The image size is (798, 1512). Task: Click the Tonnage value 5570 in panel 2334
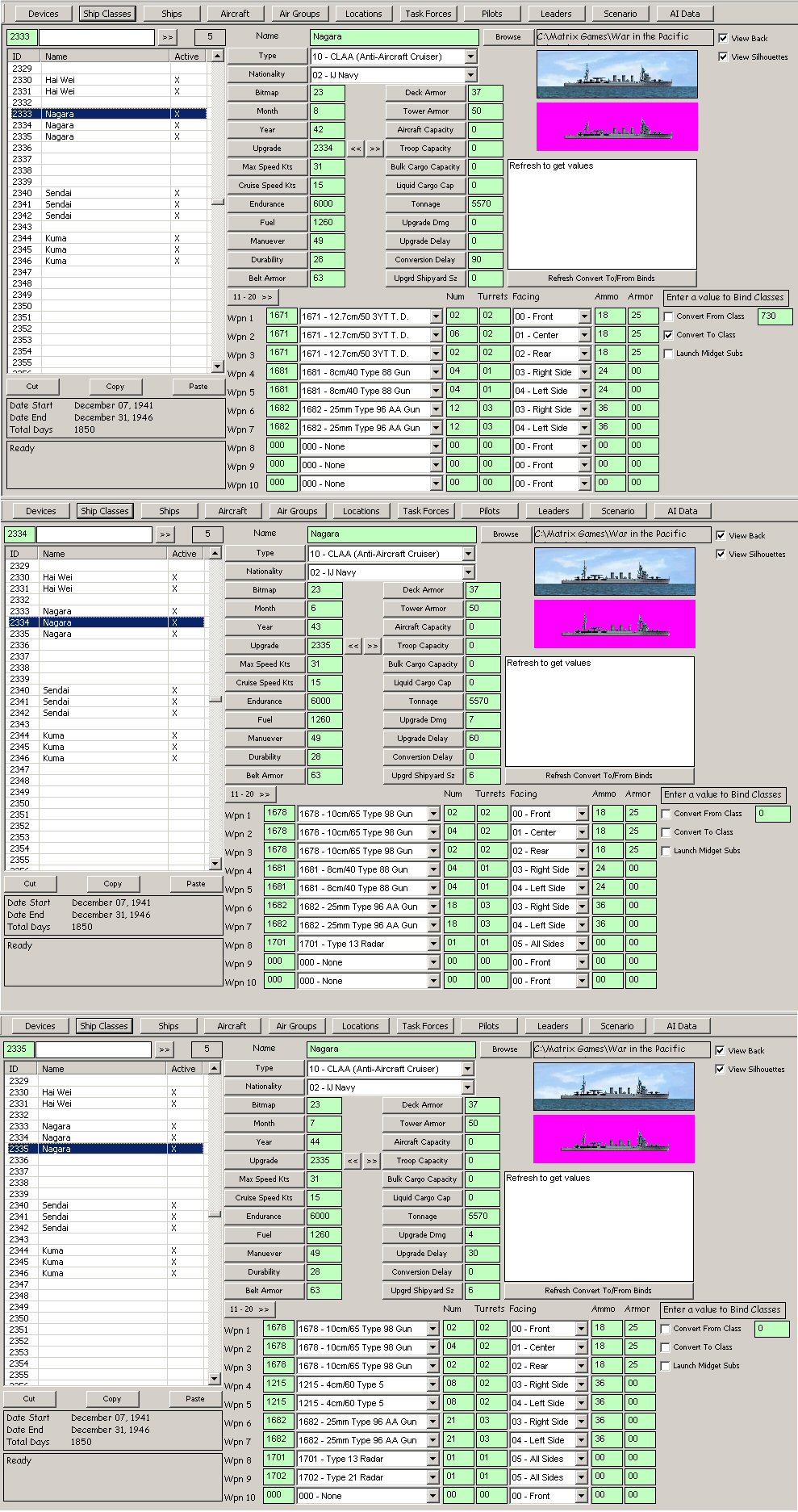(x=483, y=702)
